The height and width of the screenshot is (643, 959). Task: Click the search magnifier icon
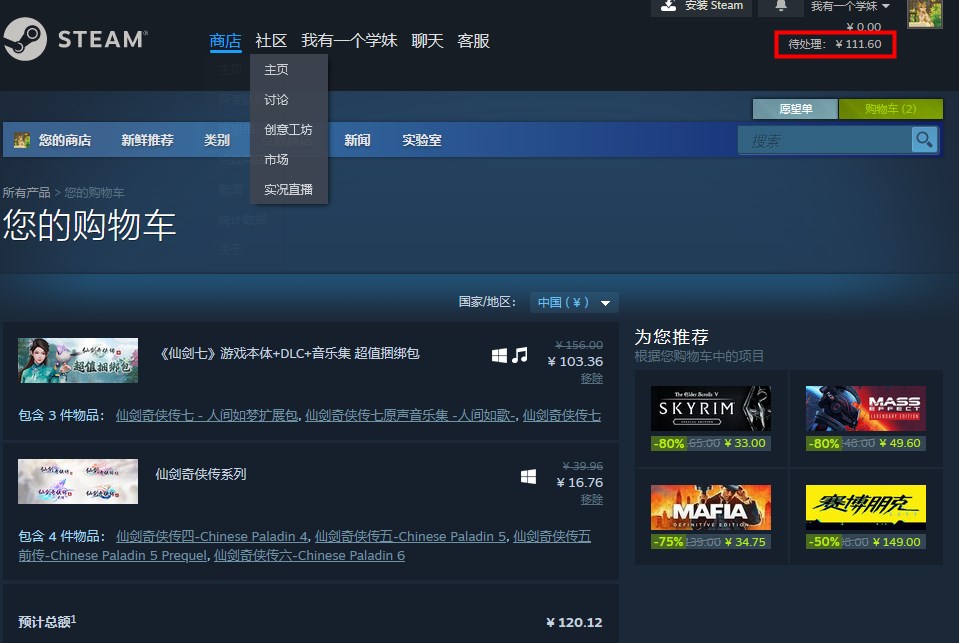point(924,140)
